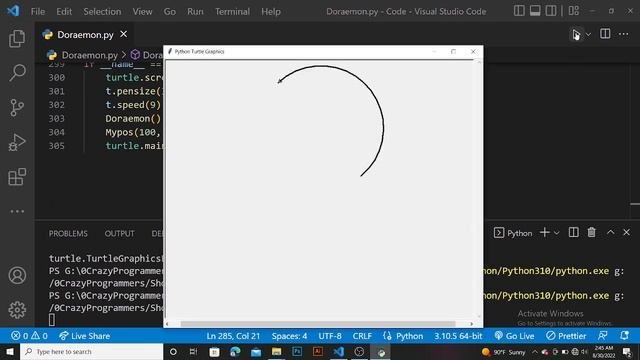Image resolution: width=640 pixels, height=360 pixels.
Task: Select interpreter 3.10.5 64-bit
Action: [458, 336]
